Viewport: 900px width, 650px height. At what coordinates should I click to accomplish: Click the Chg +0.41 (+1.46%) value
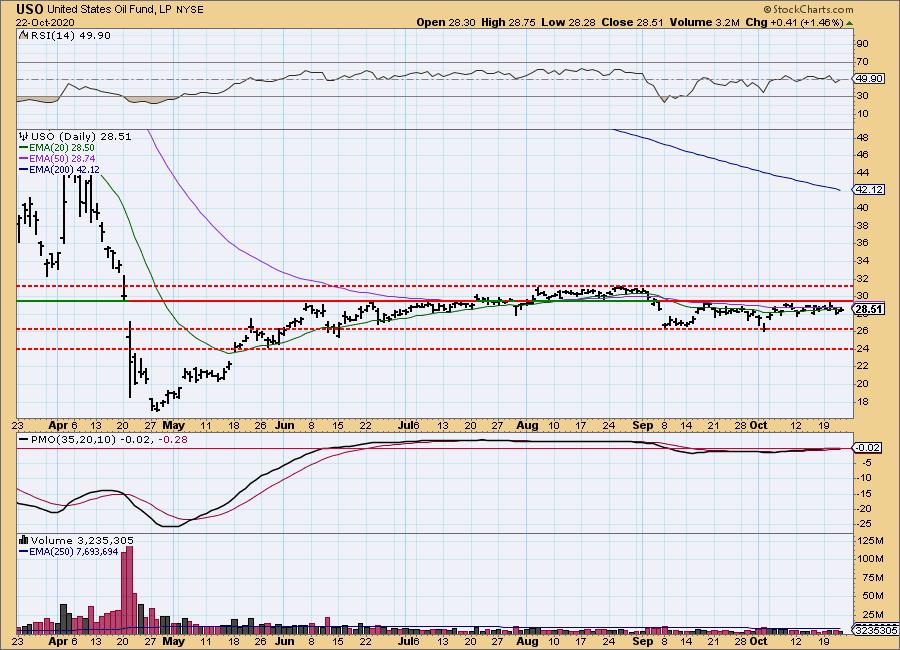(794, 22)
